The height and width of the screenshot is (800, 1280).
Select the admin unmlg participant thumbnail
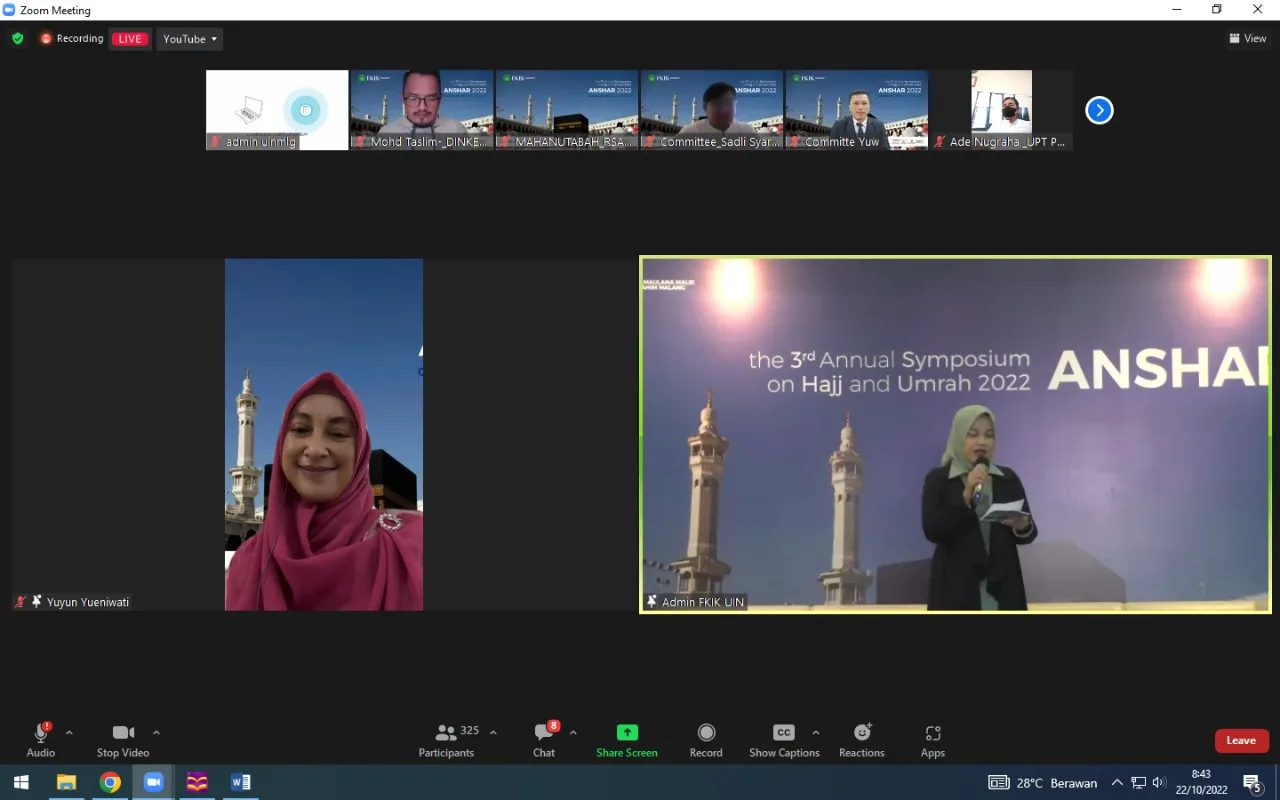277,110
